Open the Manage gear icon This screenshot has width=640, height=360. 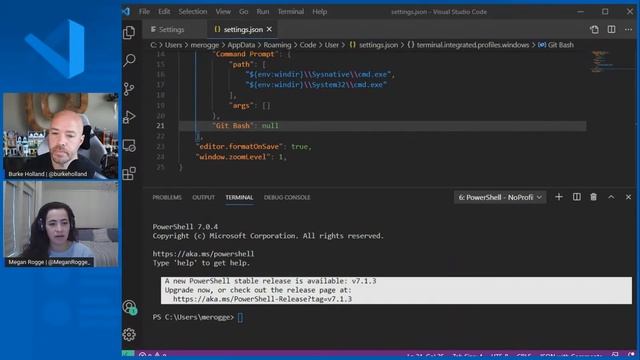pos(129,335)
